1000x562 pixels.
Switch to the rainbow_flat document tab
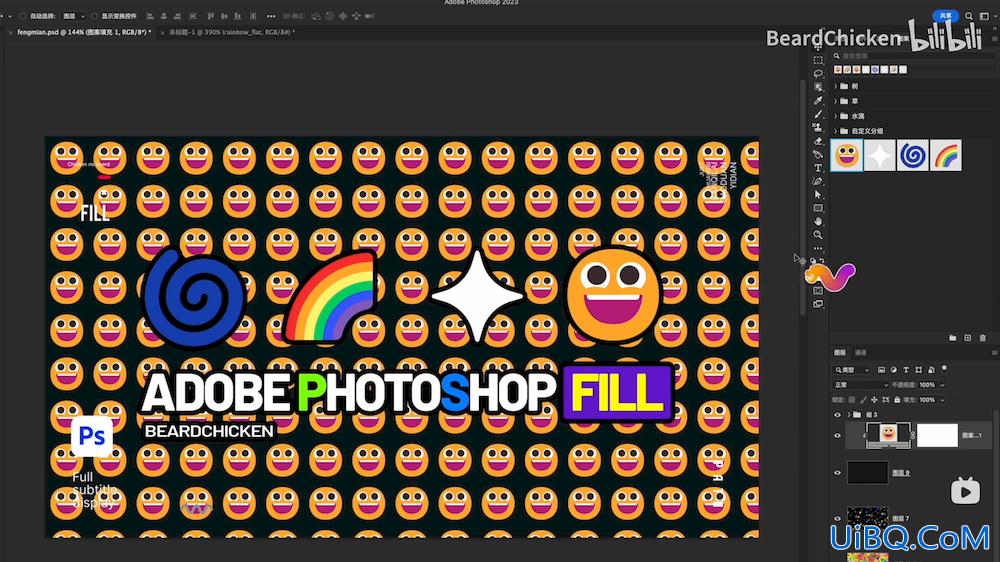(232, 32)
